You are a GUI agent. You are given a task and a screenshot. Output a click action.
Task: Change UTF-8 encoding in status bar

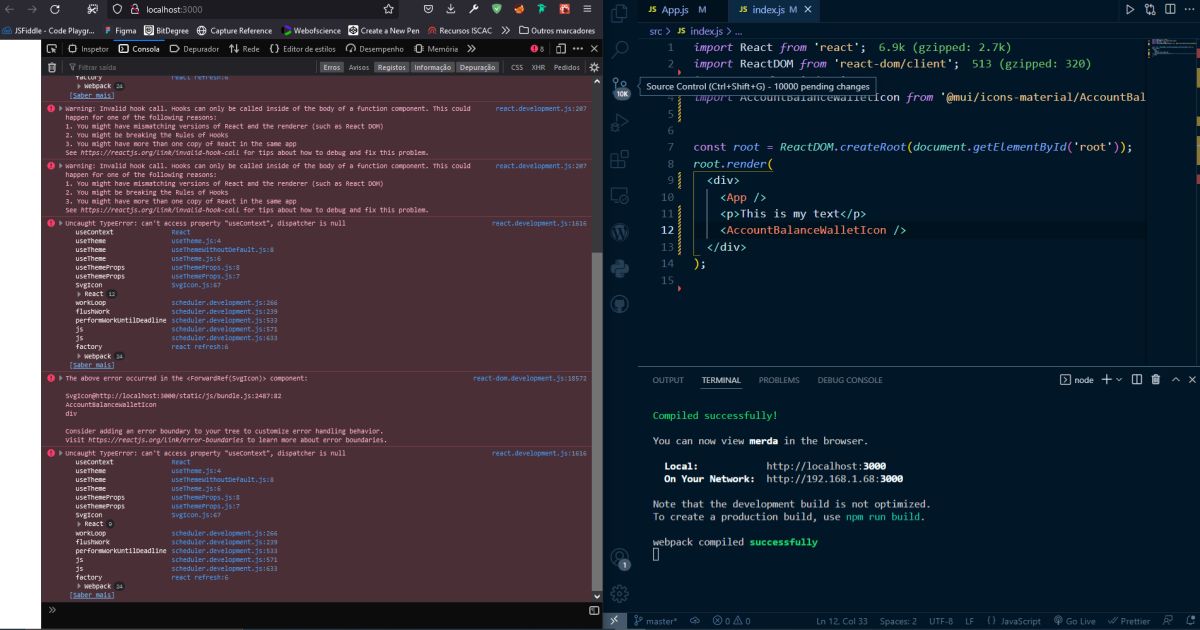pos(940,621)
